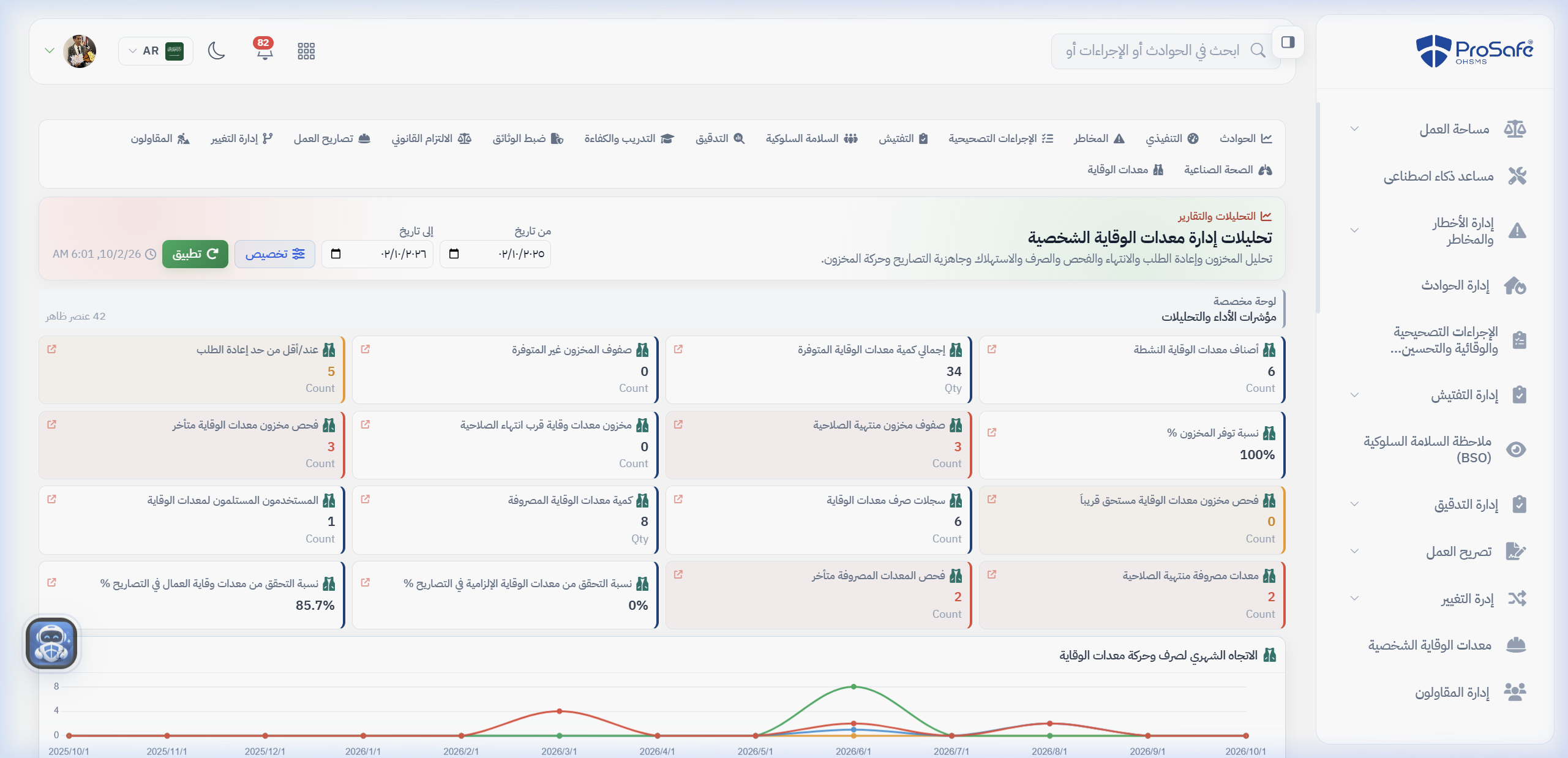Click the 2026/6/1 green peak chart point
Image resolution: width=1568 pixels, height=758 pixels.
[853, 687]
